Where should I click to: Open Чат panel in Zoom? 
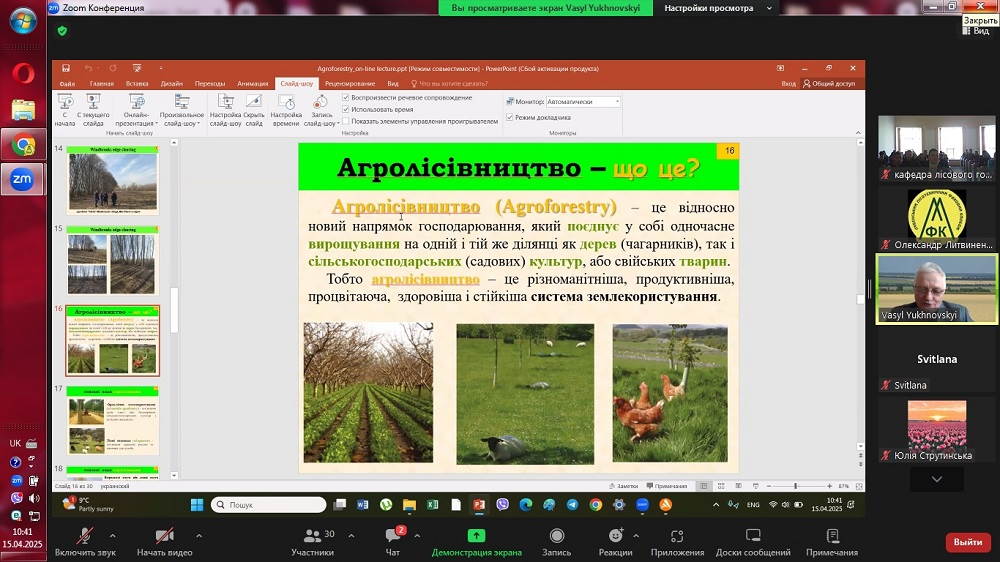point(393,542)
